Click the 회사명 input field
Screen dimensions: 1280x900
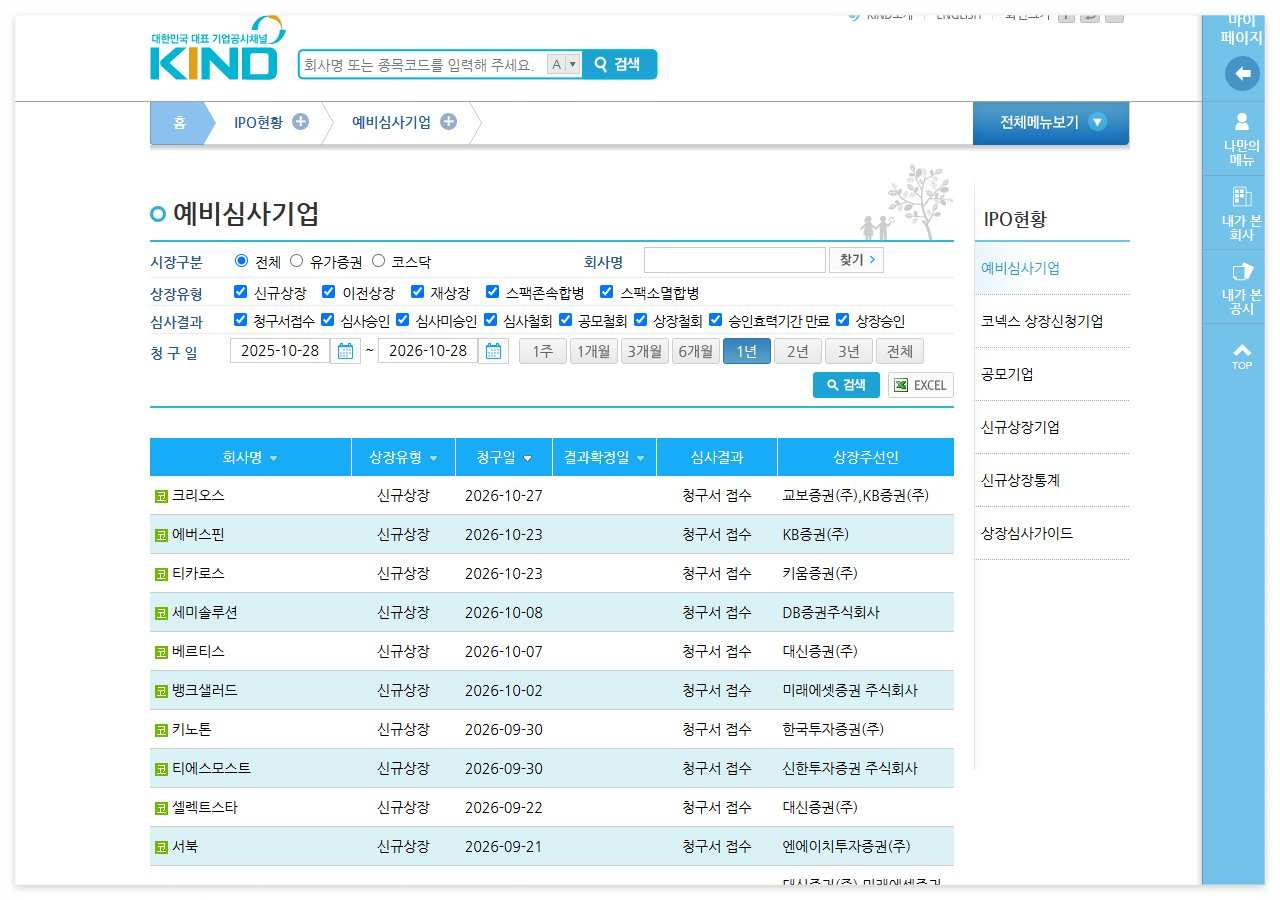click(x=735, y=260)
